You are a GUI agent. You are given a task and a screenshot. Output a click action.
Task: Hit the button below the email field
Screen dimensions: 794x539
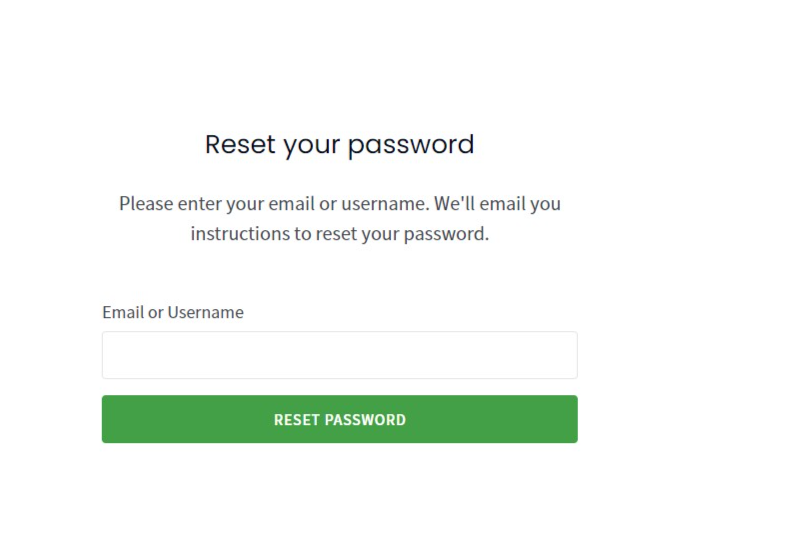point(339,419)
